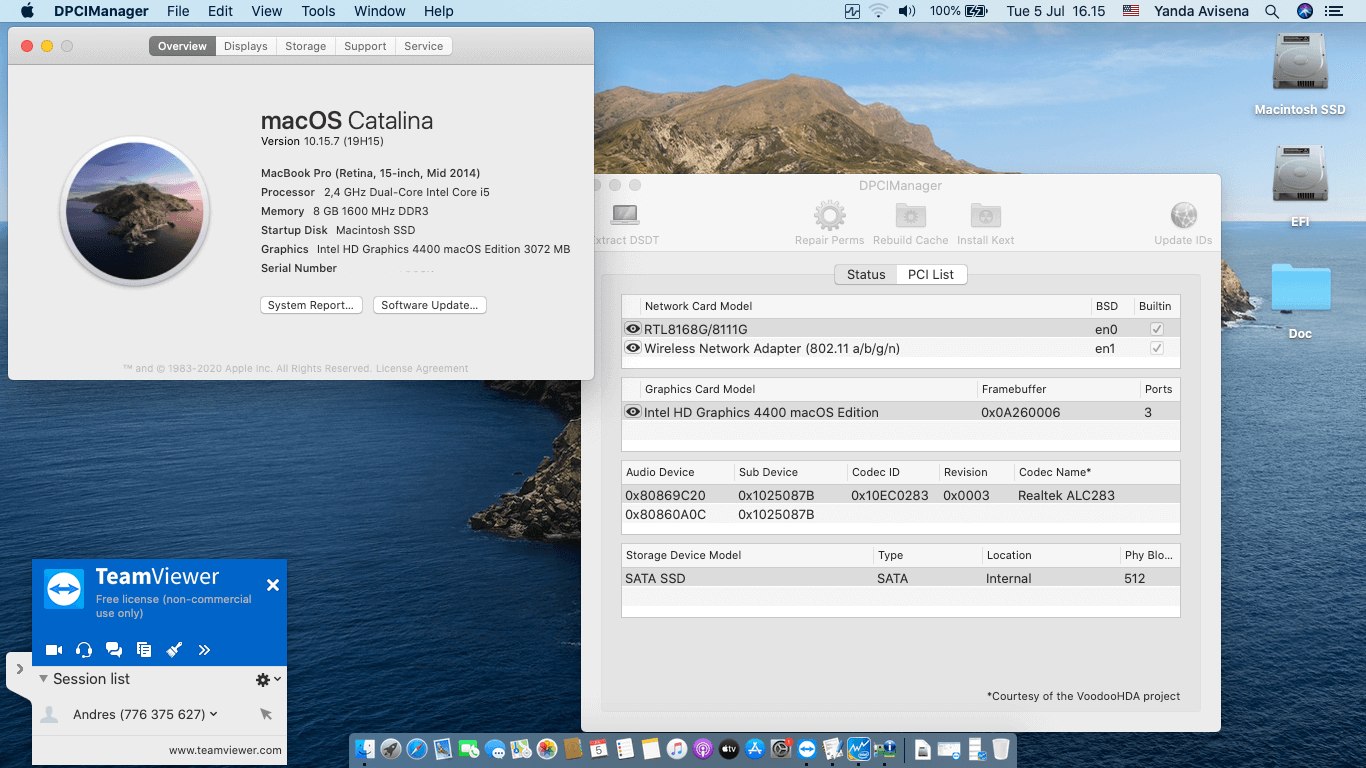Start video in TeamViewer panel
Screen dimensions: 1366x768
tap(54, 650)
